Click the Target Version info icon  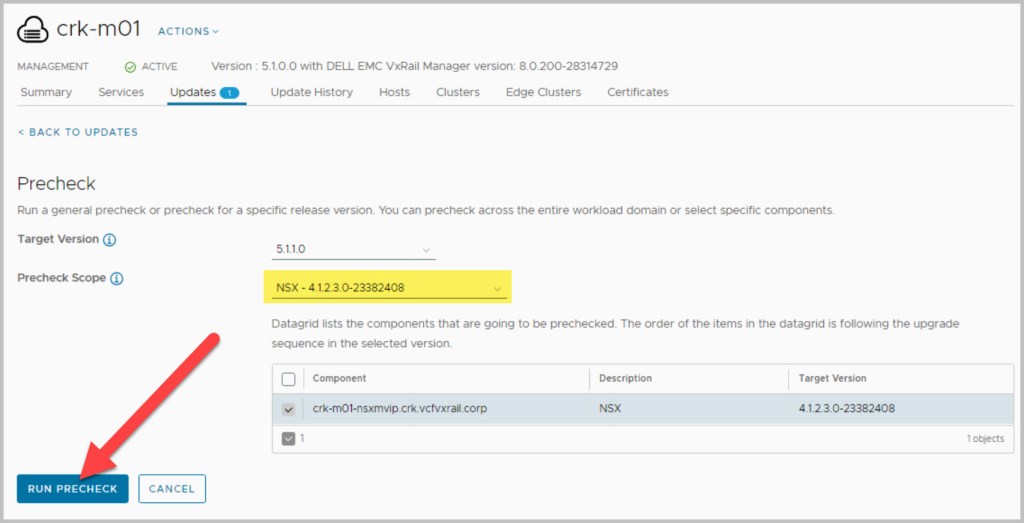tap(110, 241)
